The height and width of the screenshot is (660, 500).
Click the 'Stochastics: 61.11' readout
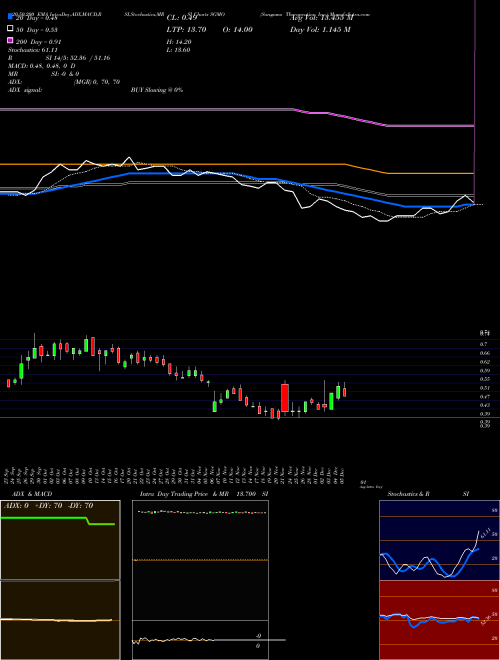pos(32,50)
